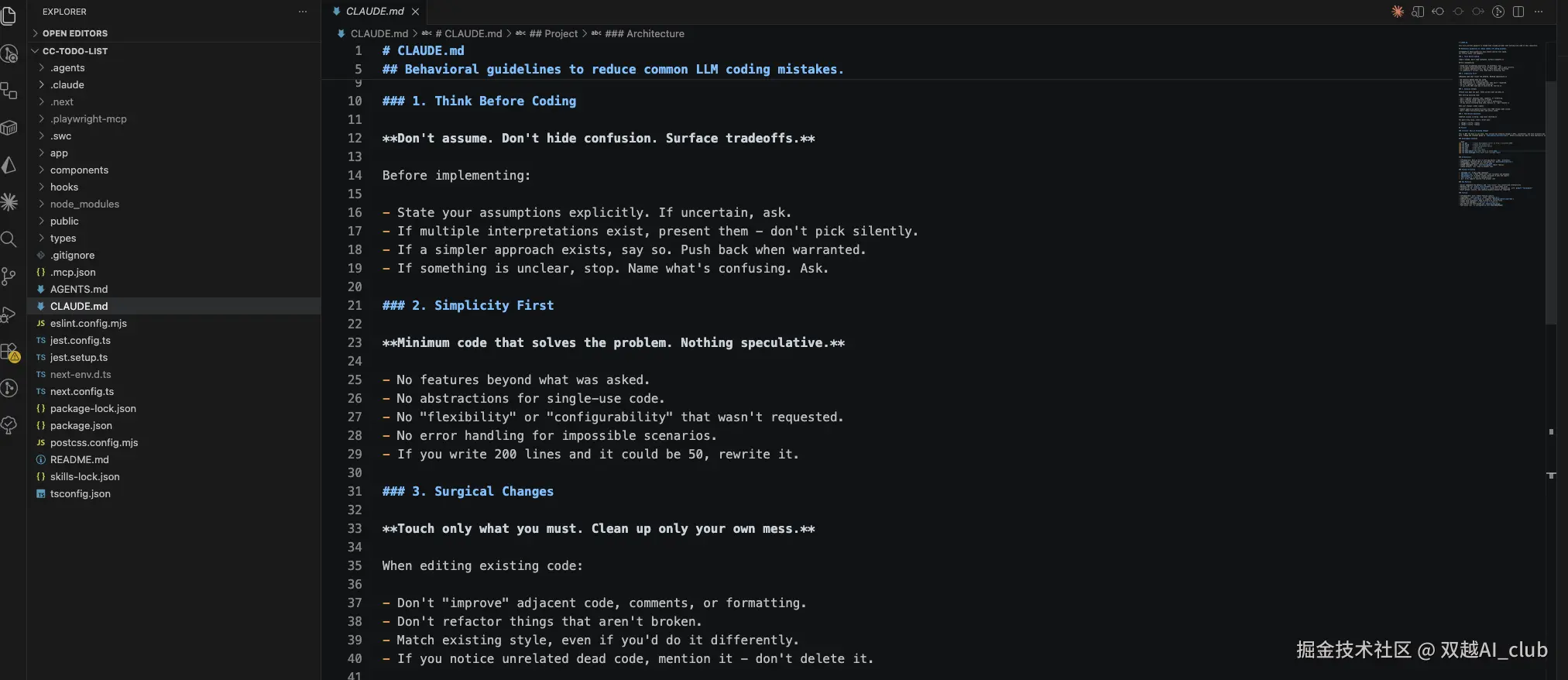
Task: Expand the OPEN EDITORS section
Action: click(75, 33)
